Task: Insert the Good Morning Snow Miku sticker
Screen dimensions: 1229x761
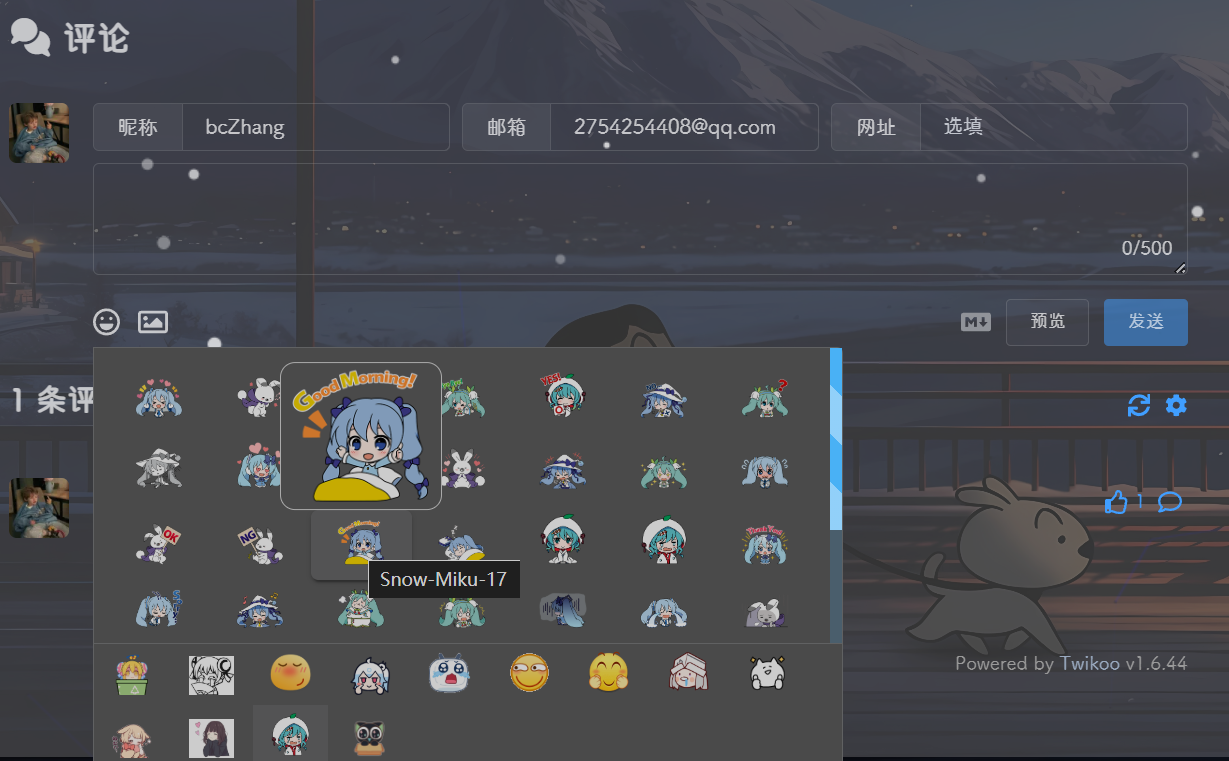Action: coord(360,544)
